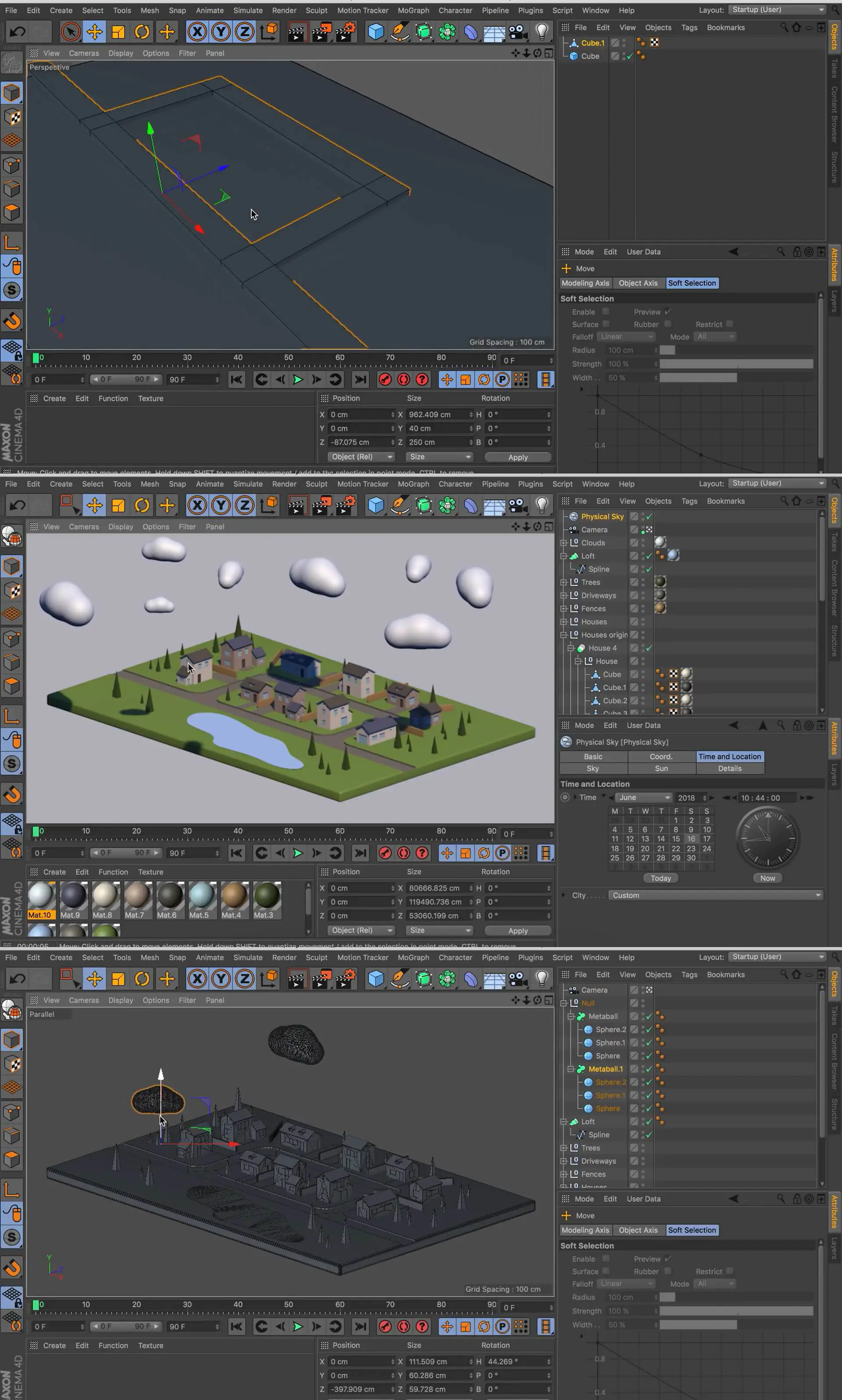Toggle the enable checkmark for the Metaball.1 object
Viewport: 842px width, 1400px height.
[649, 1069]
